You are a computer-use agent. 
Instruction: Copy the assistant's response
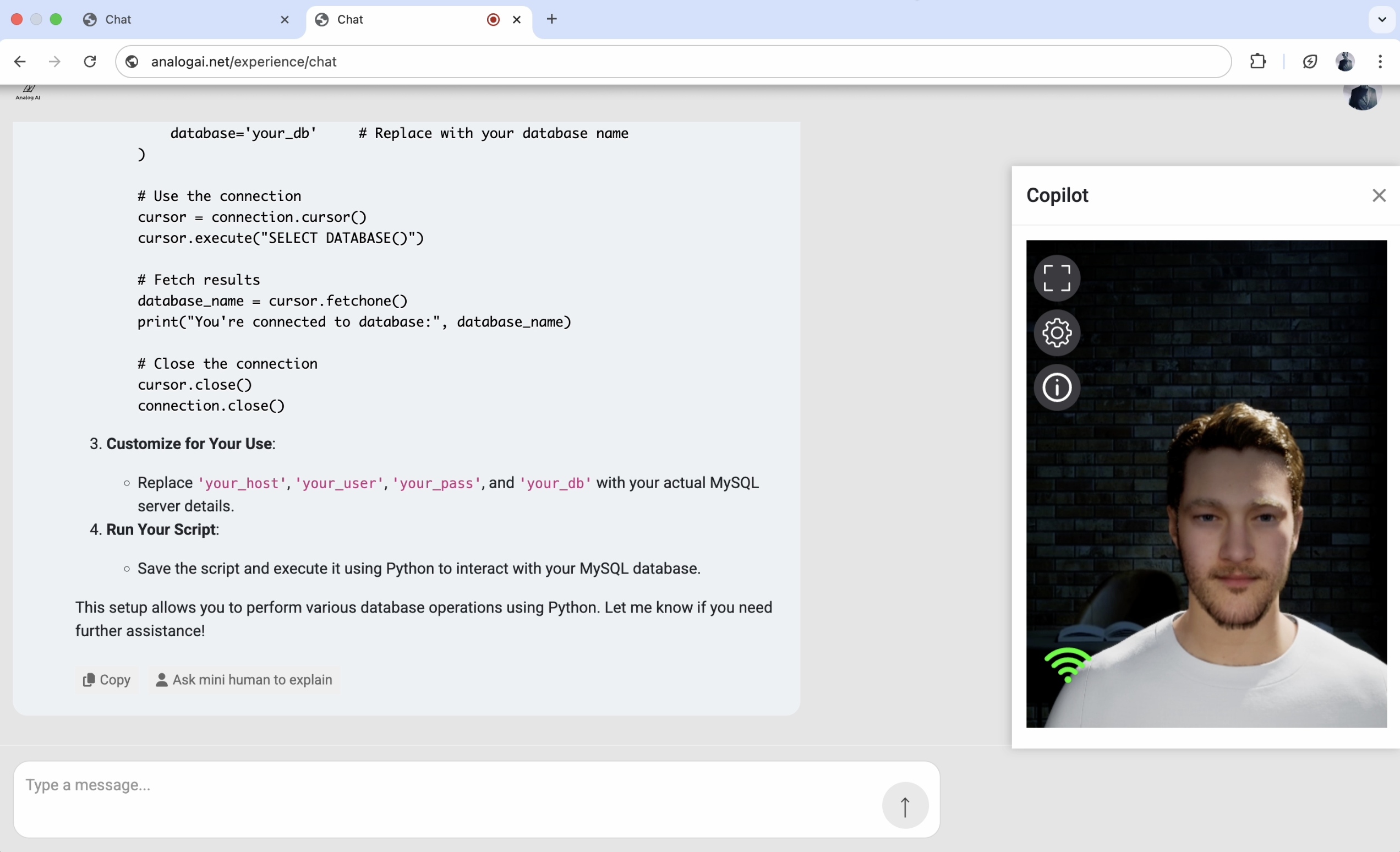click(x=107, y=679)
